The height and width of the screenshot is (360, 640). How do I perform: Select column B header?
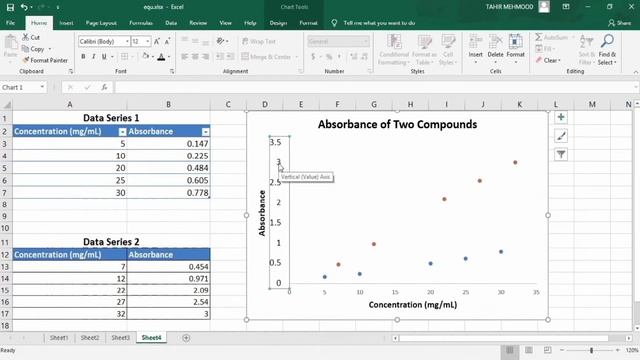click(x=168, y=104)
